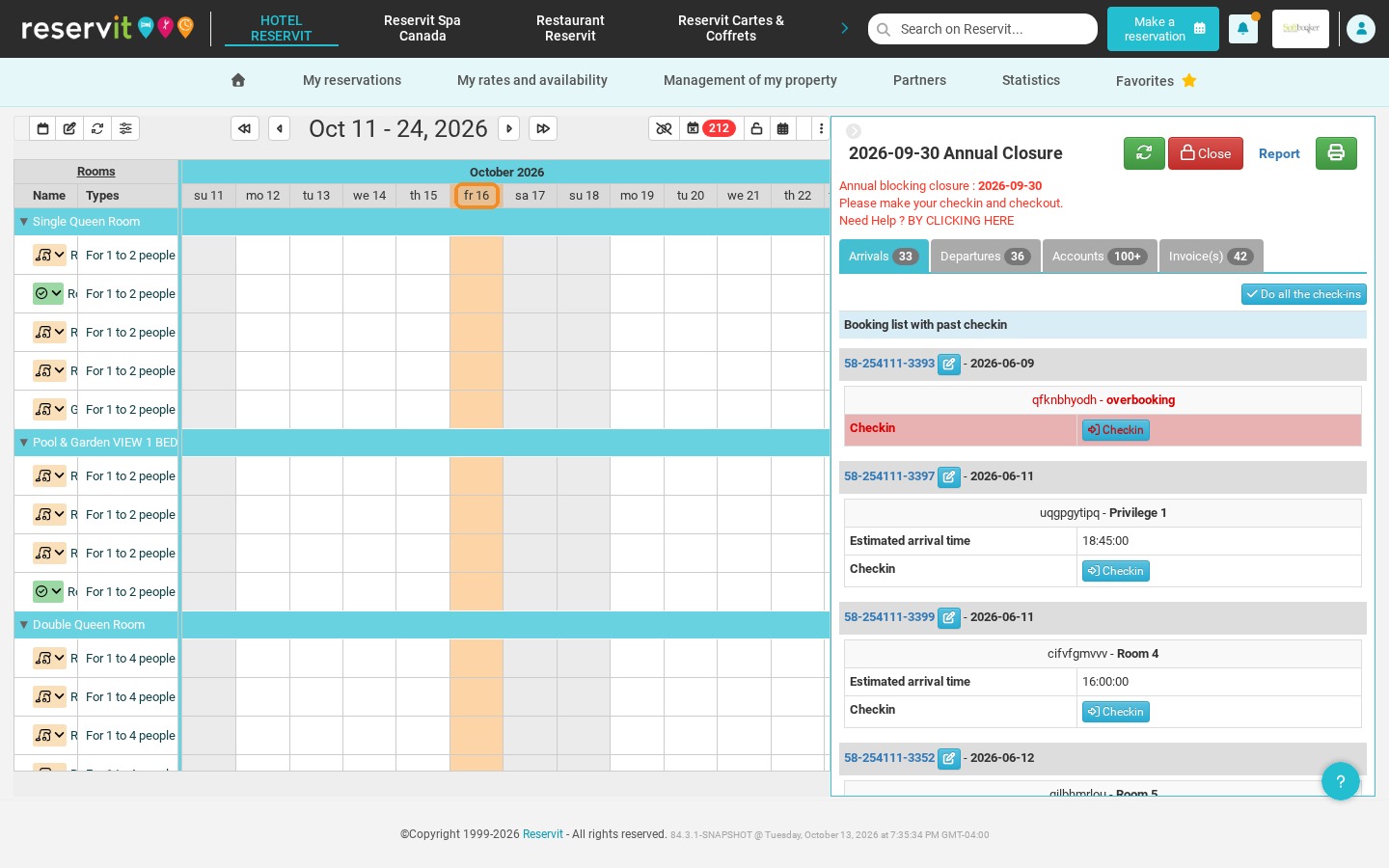Open the Report link
This screenshot has width=1389, height=868.
pyautogui.click(x=1279, y=154)
